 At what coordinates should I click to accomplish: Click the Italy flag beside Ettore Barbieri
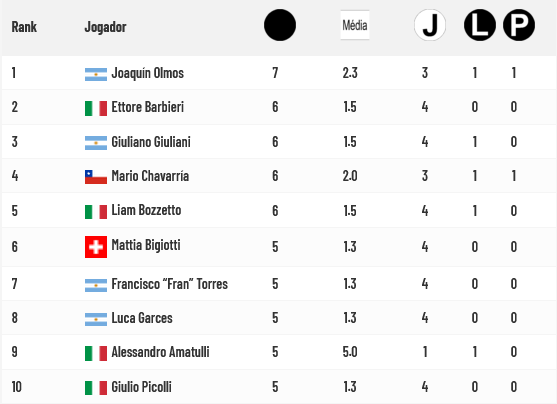coord(96,108)
